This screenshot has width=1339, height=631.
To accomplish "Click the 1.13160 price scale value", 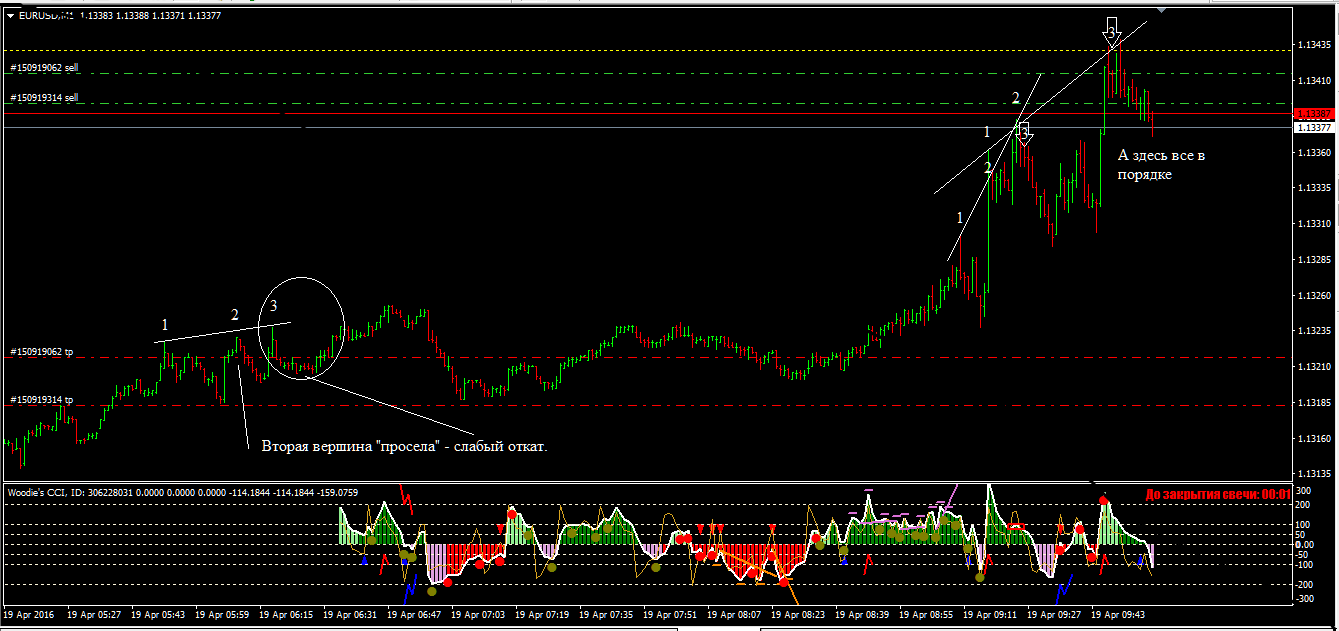I will (x=1313, y=439).
